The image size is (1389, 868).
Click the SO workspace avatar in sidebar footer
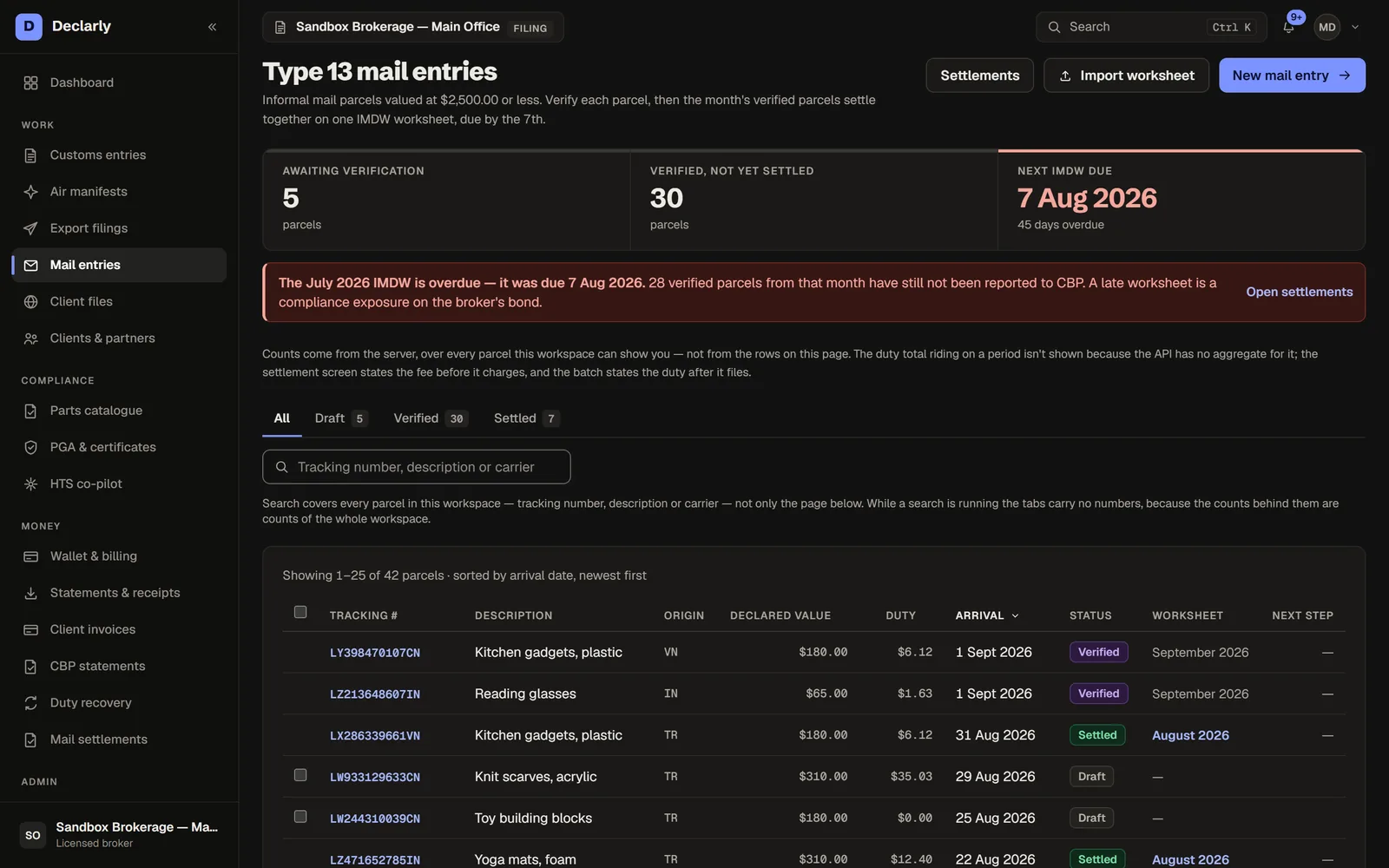[x=33, y=835]
